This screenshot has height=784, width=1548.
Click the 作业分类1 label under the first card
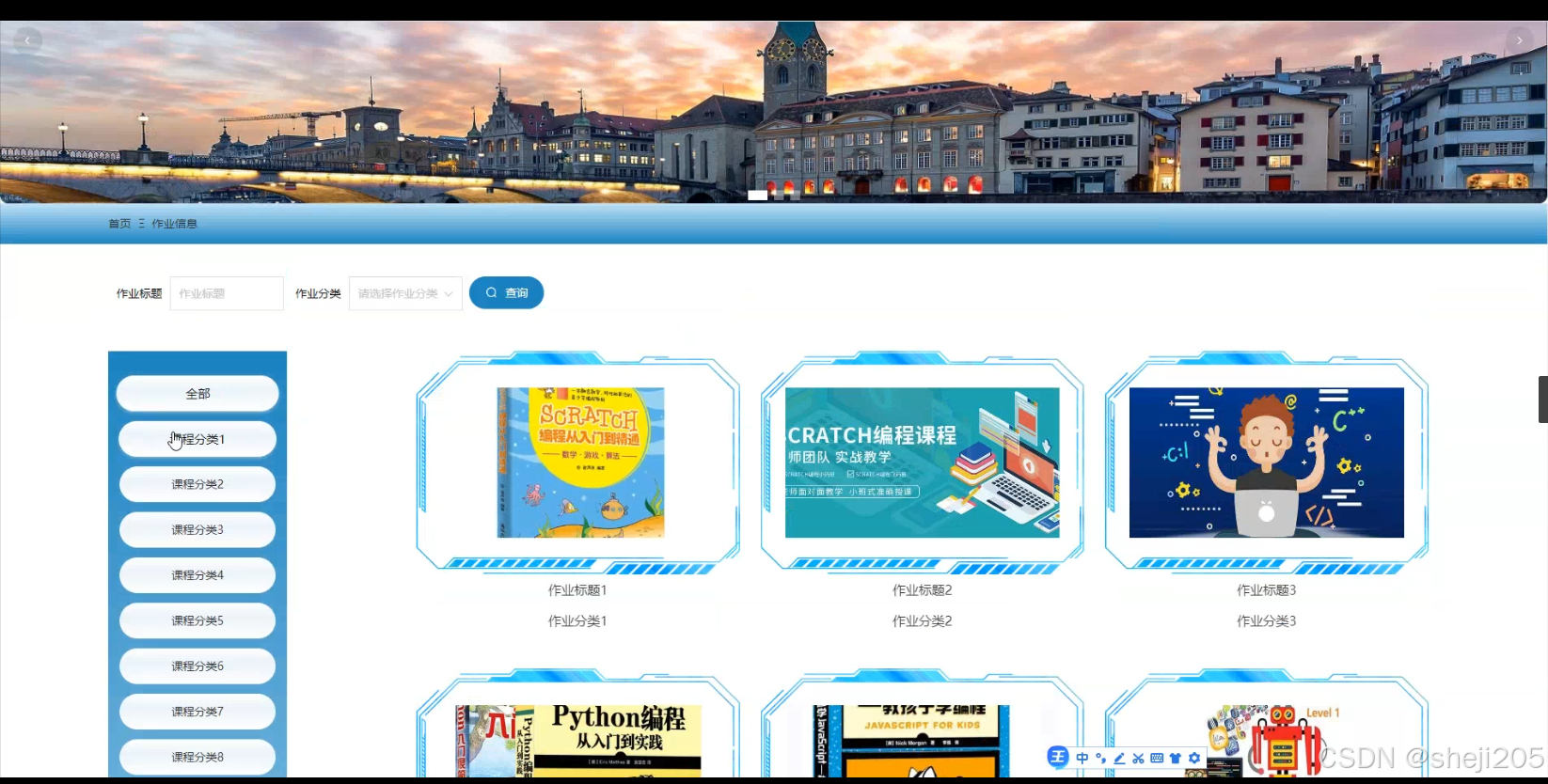[577, 621]
